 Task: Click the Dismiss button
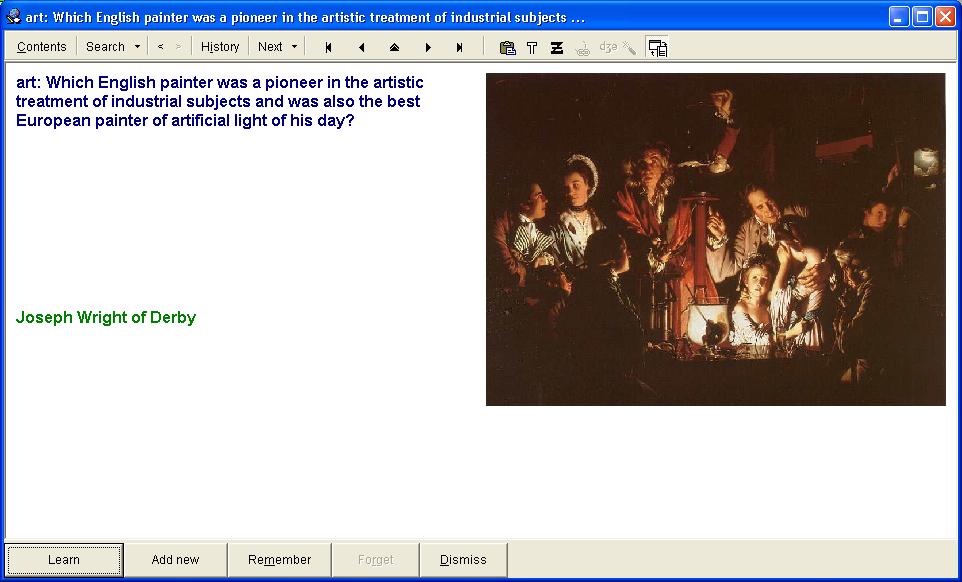(463, 560)
